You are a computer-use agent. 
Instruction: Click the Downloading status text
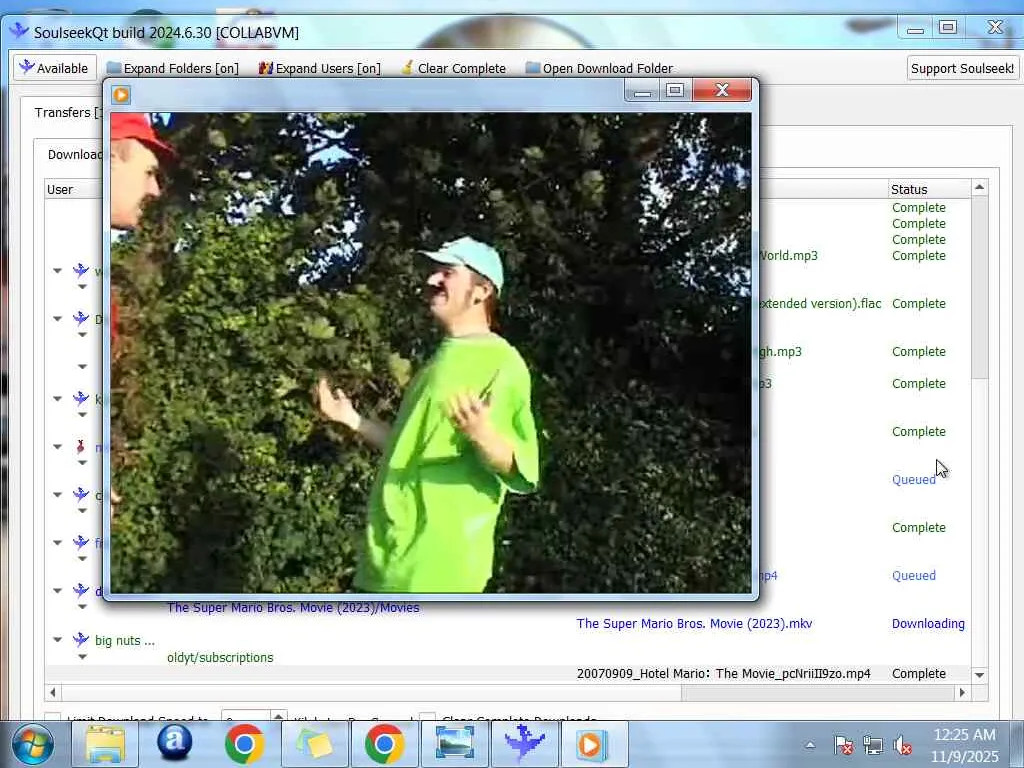pos(928,624)
